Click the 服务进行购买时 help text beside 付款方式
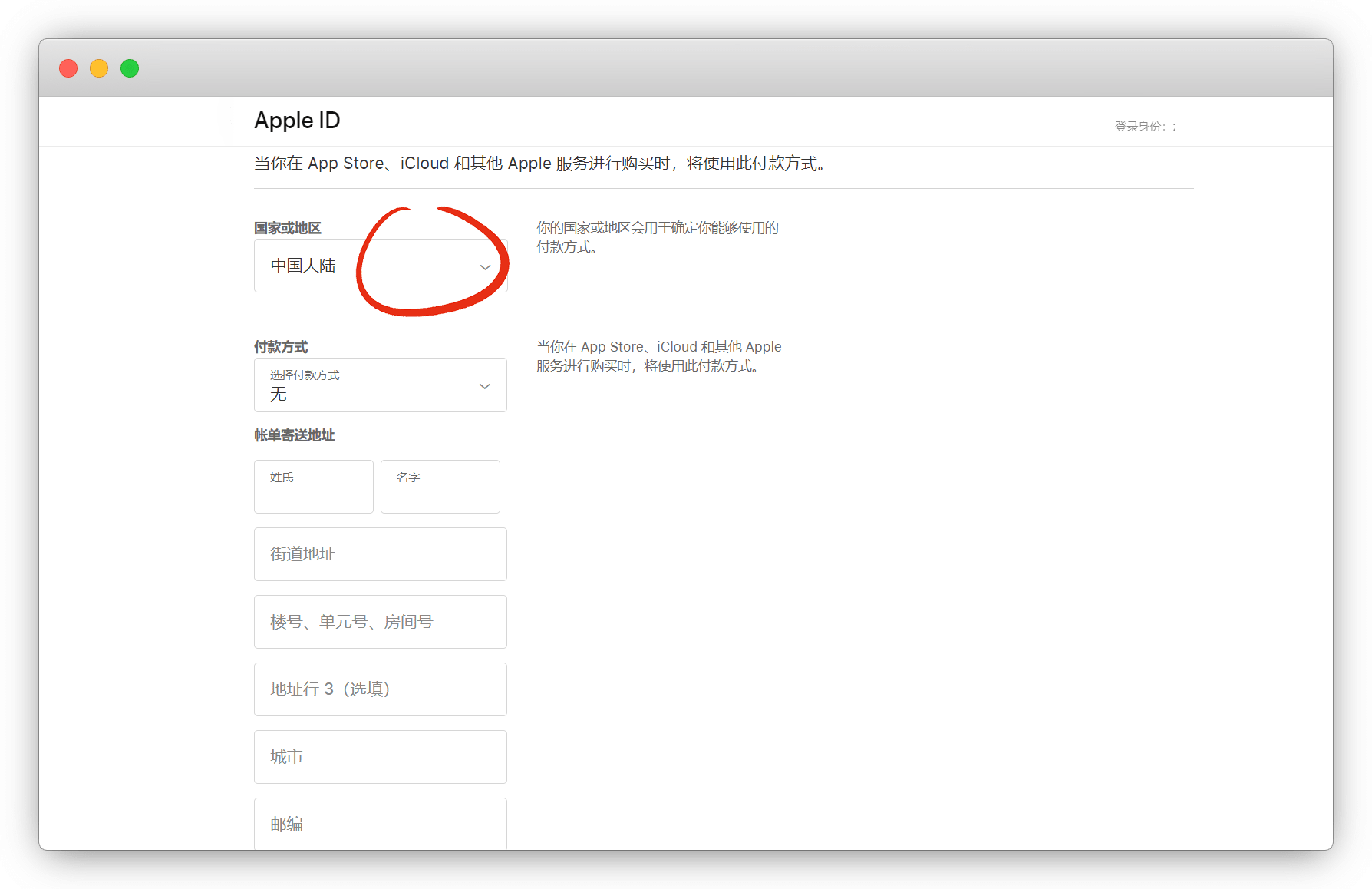This screenshot has height=889, width=1372. [x=659, y=356]
